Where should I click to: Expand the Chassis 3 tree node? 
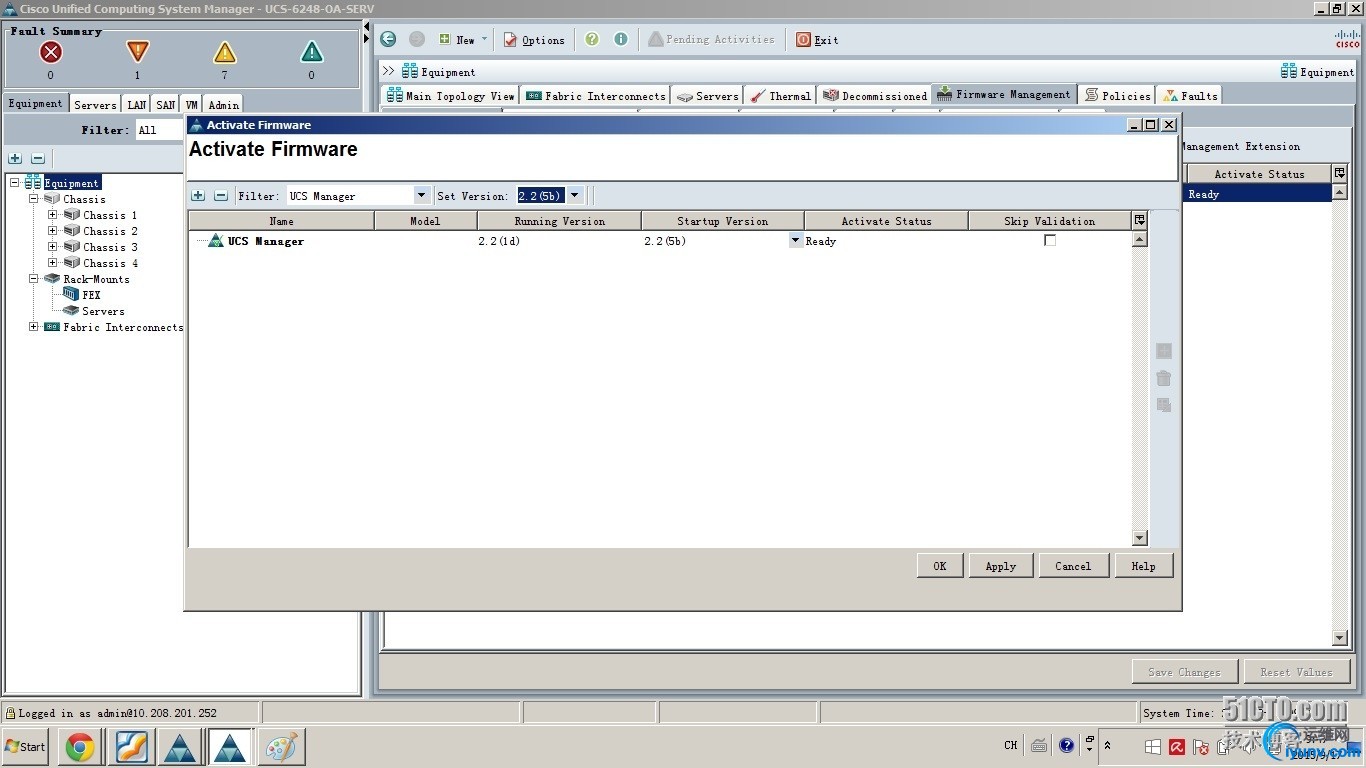pos(53,247)
